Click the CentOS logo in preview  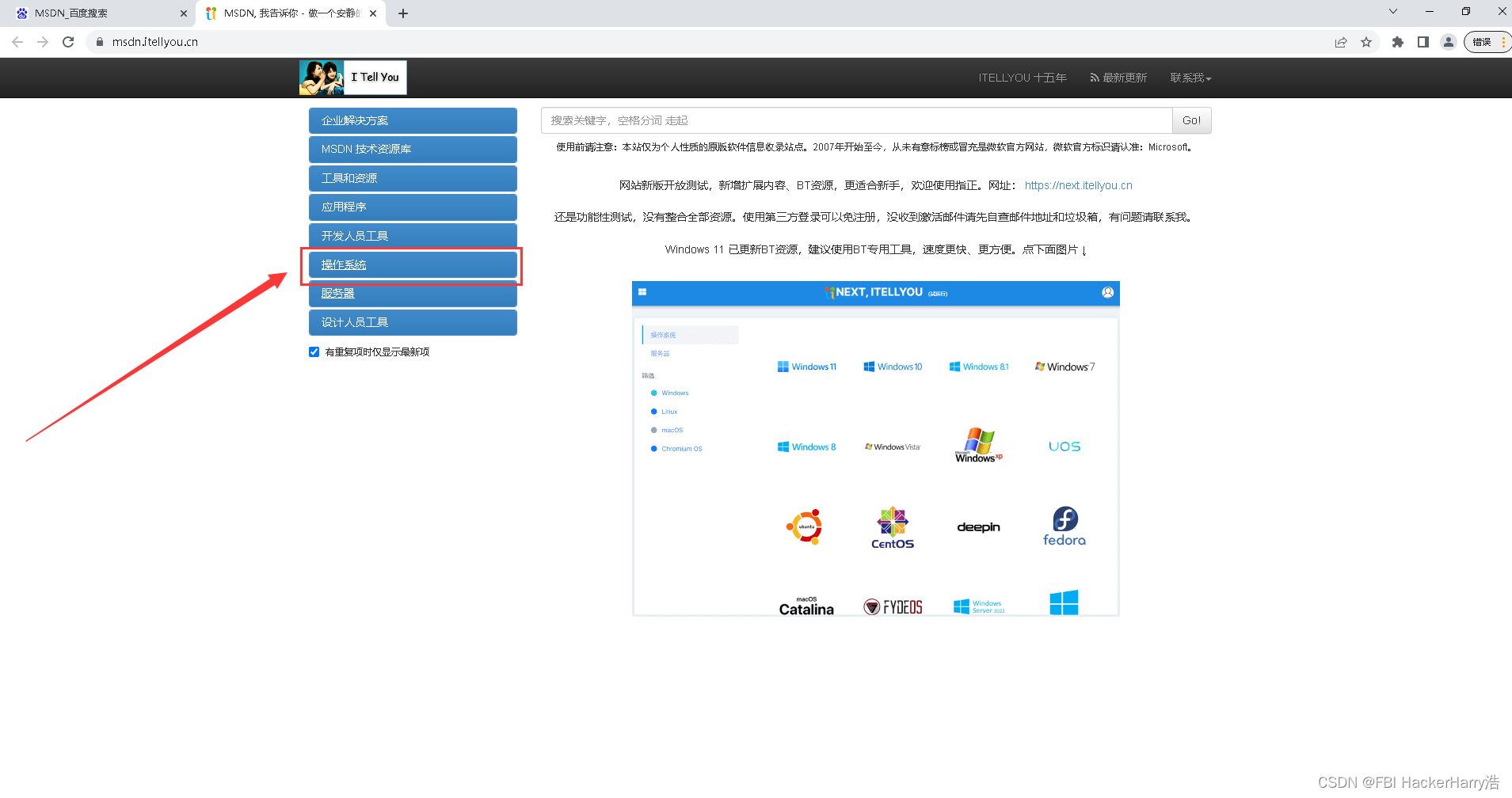[893, 528]
